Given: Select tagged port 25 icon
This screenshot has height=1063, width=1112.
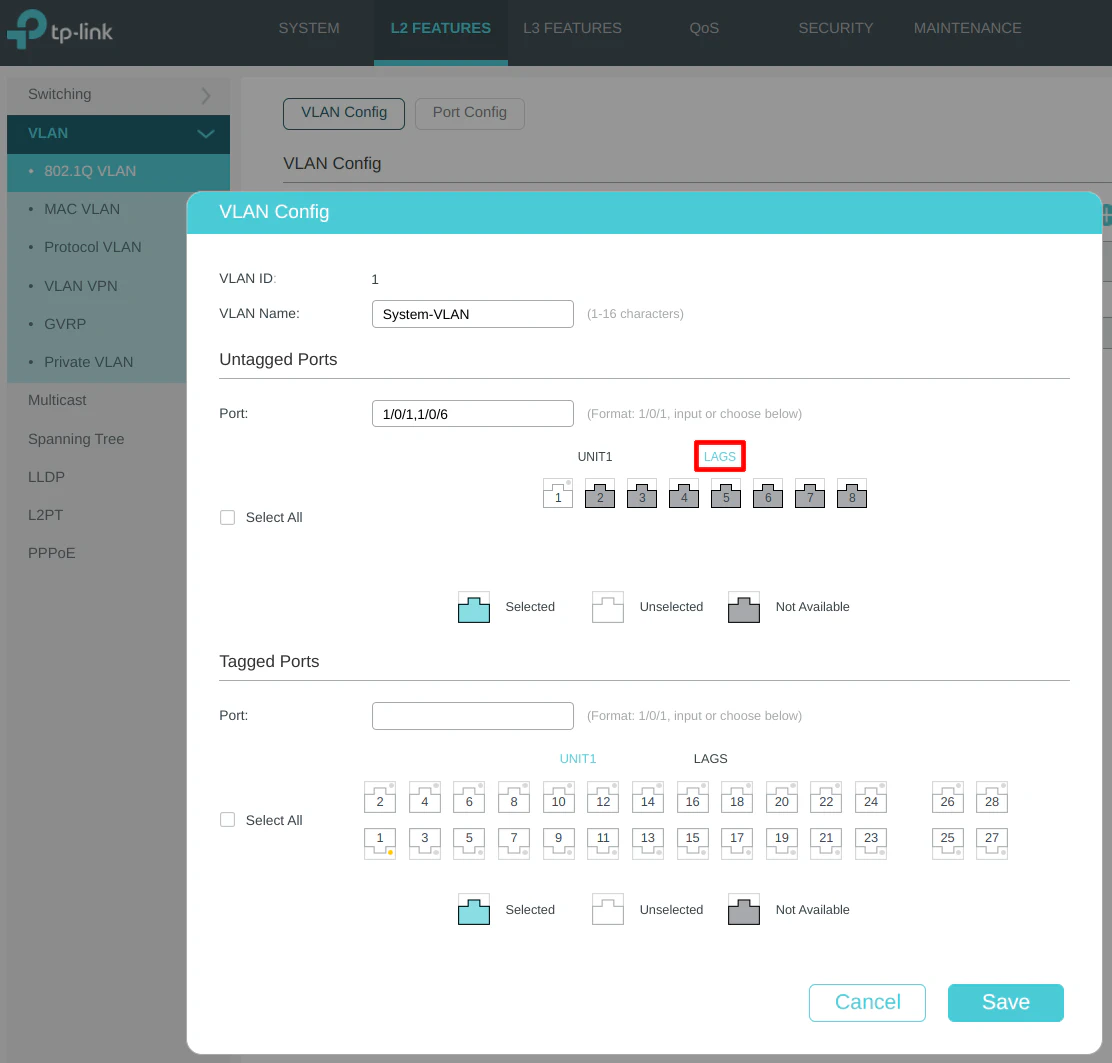Looking at the screenshot, I should tap(947, 843).
